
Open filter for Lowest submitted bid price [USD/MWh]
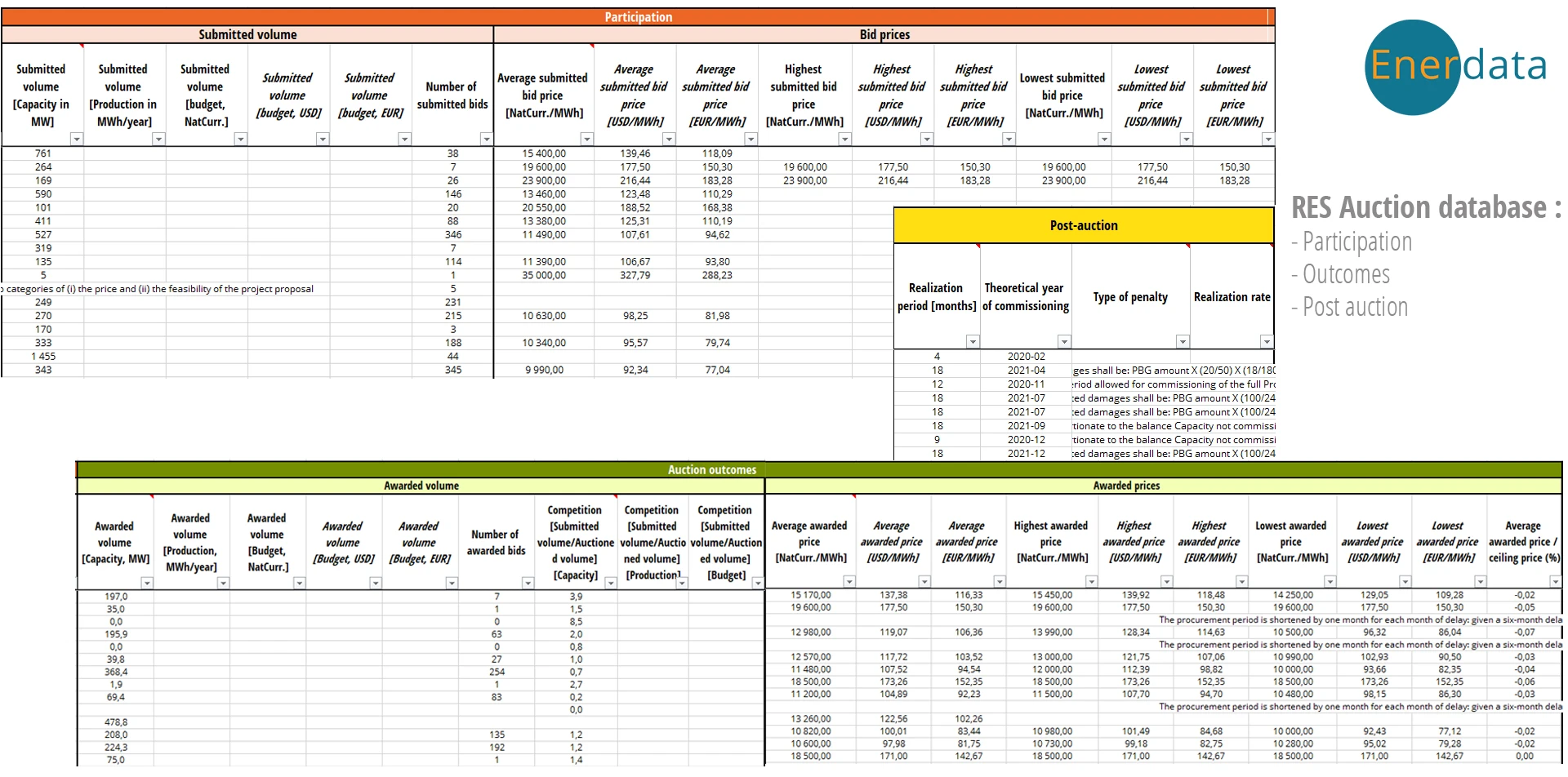1186,140
